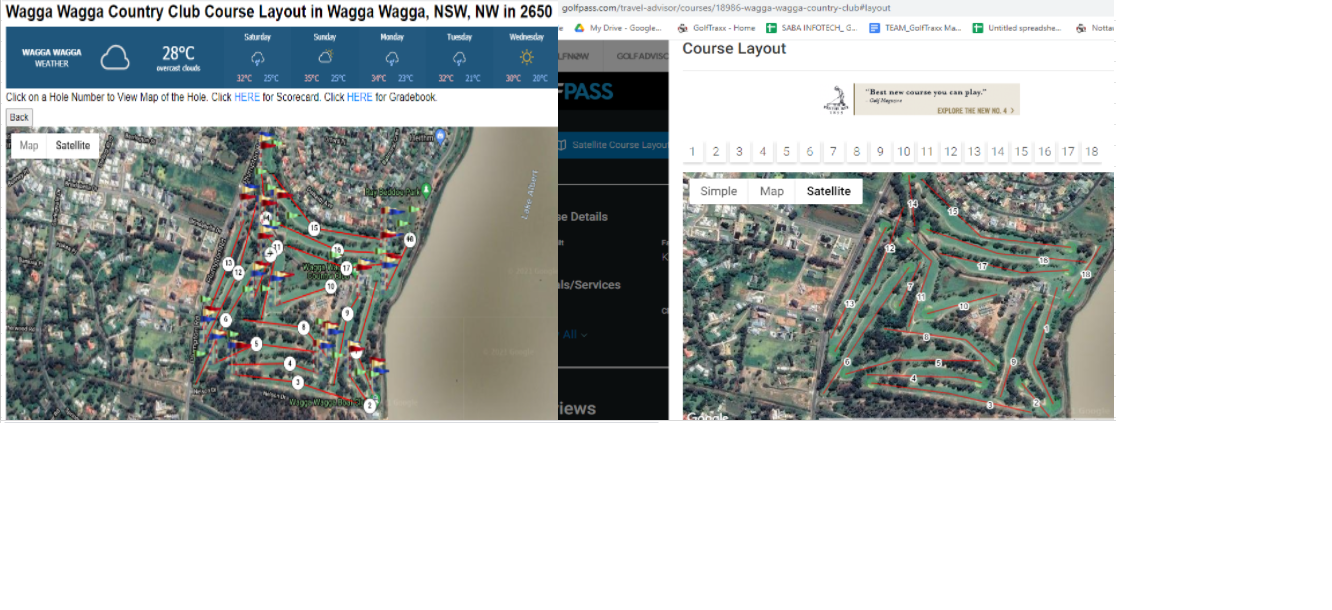Click hole 3 label on GolfPass map
Viewport: 1332px width, 610px height.
[990, 405]
